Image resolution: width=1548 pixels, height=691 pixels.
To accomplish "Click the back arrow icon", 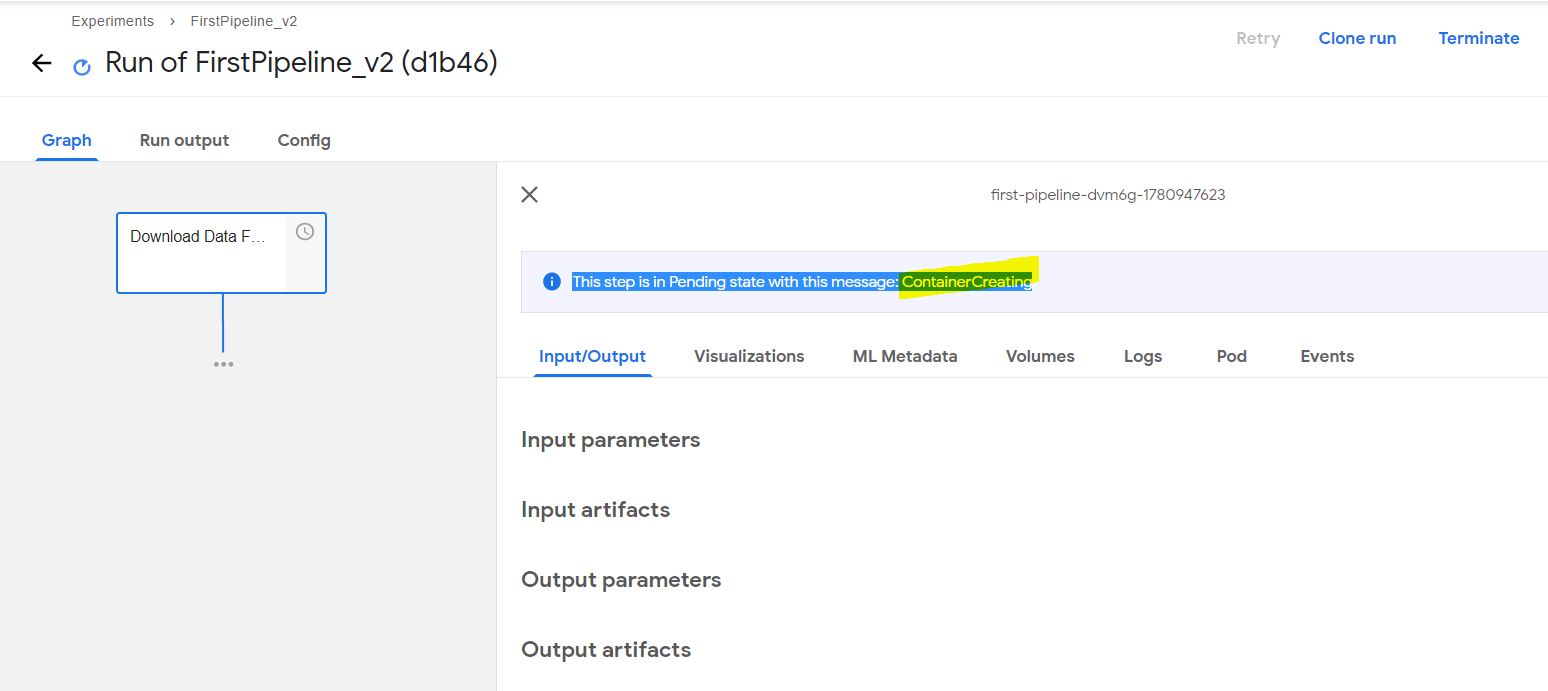I will point(40,62).
